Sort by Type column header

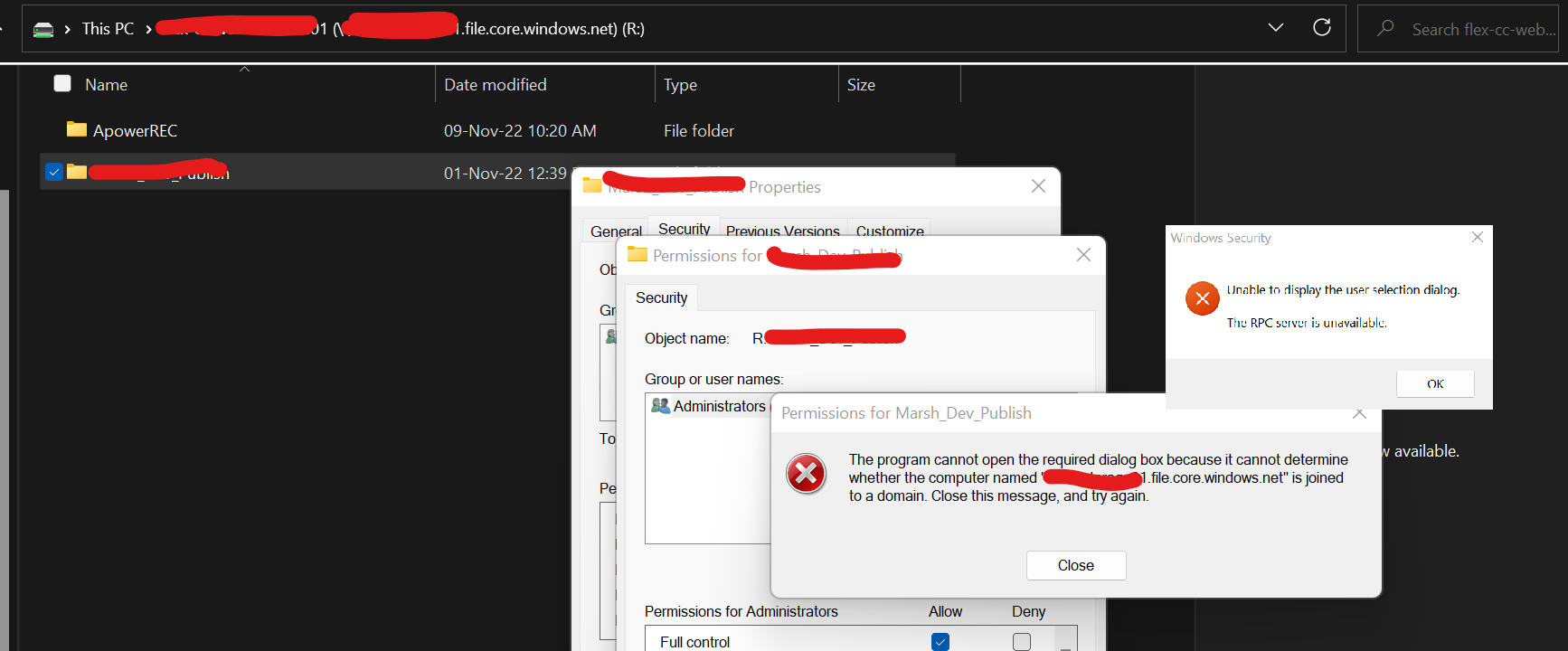pyautogui.click(x=680, y=85)
